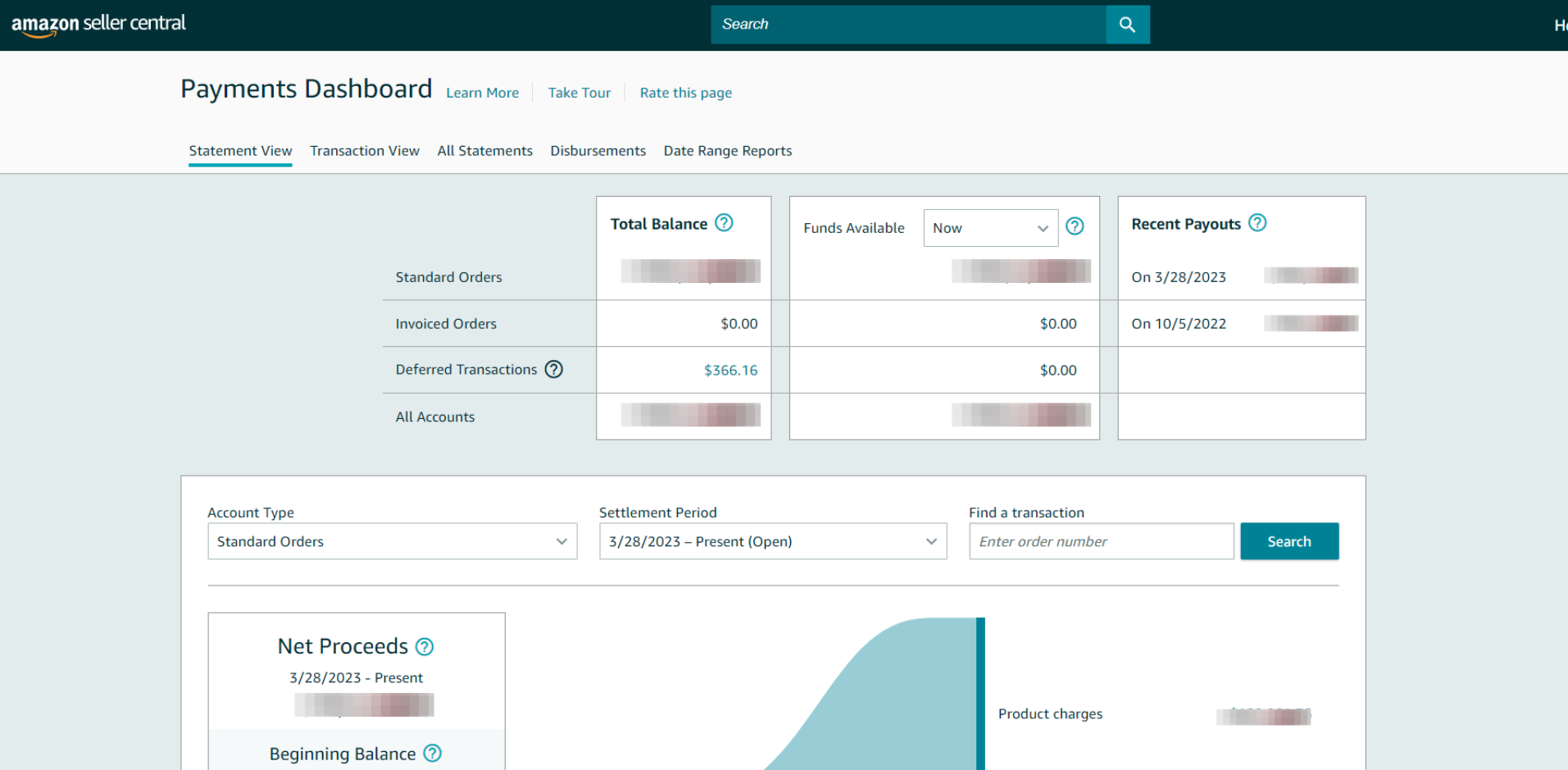Image resolution: width=1568 pixels, height=770 pixels.
Task: Click the Learn More link
Action: click(x=482, y=93)
